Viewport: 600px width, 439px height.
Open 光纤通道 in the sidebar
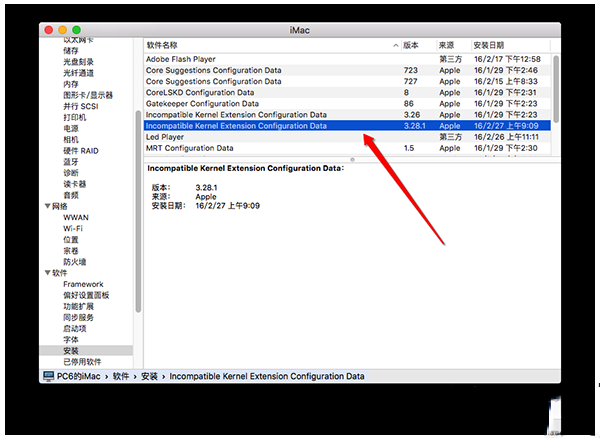(x=78, y=73)
